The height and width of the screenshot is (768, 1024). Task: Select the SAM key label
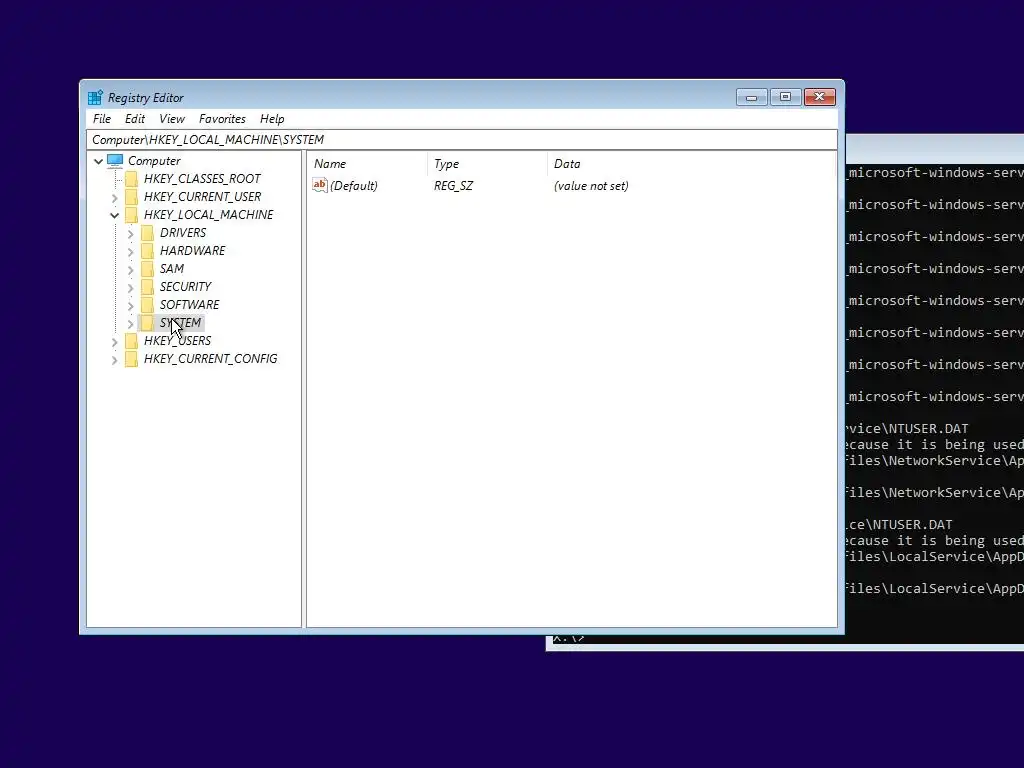point(172,268)
